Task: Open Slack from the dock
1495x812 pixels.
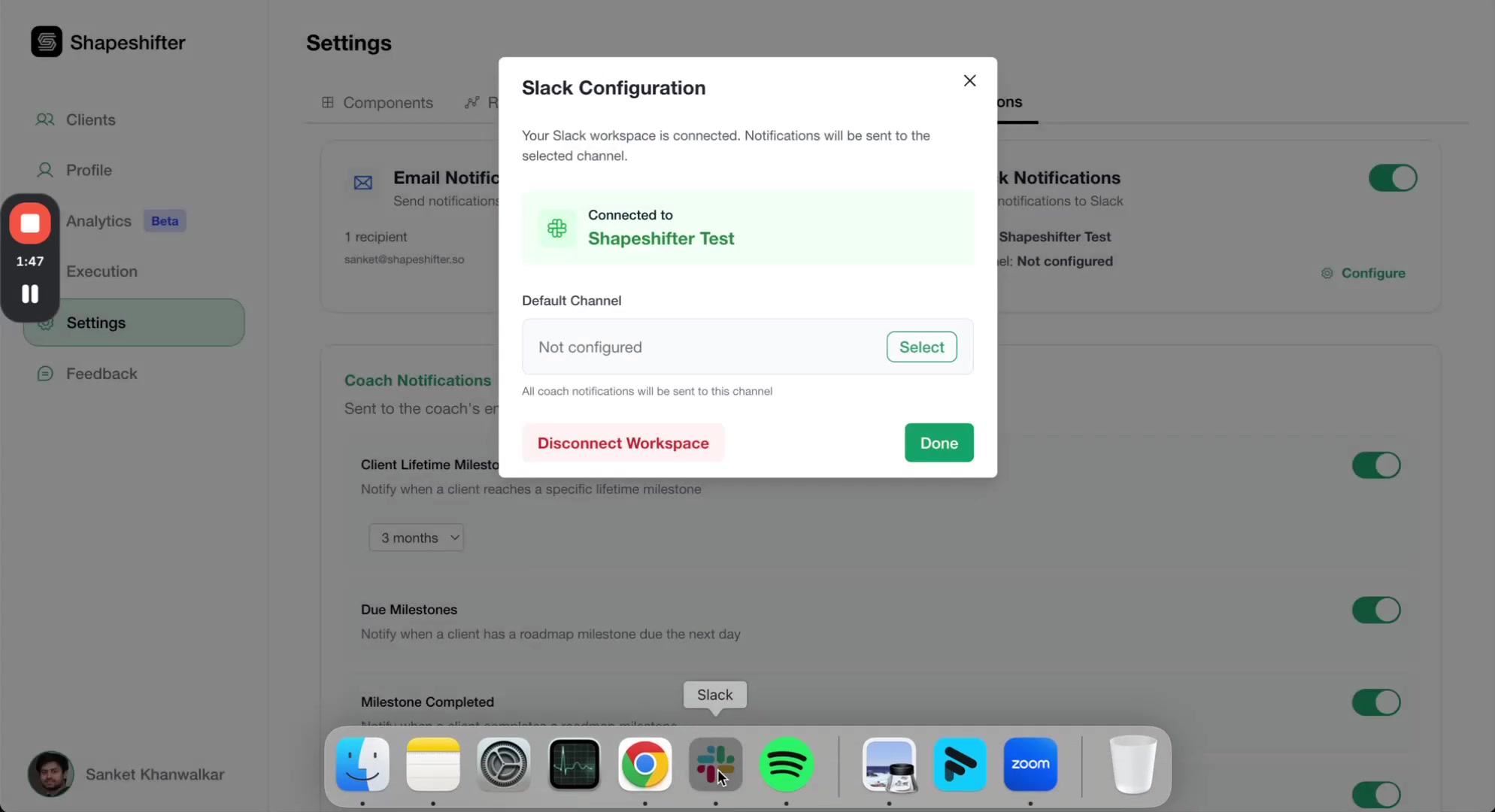Action: pyautogui.click(x=715, y=765)
